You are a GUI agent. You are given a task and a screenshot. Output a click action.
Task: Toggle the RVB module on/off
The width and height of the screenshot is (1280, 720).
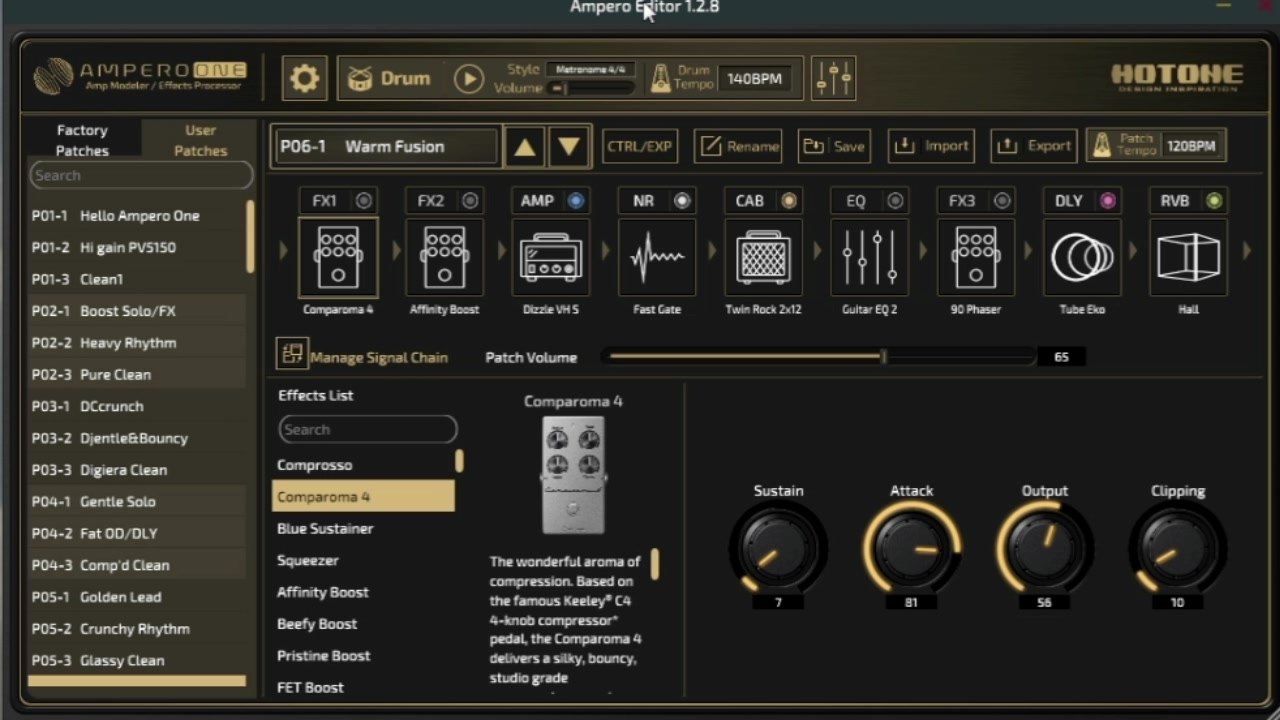1214,201
